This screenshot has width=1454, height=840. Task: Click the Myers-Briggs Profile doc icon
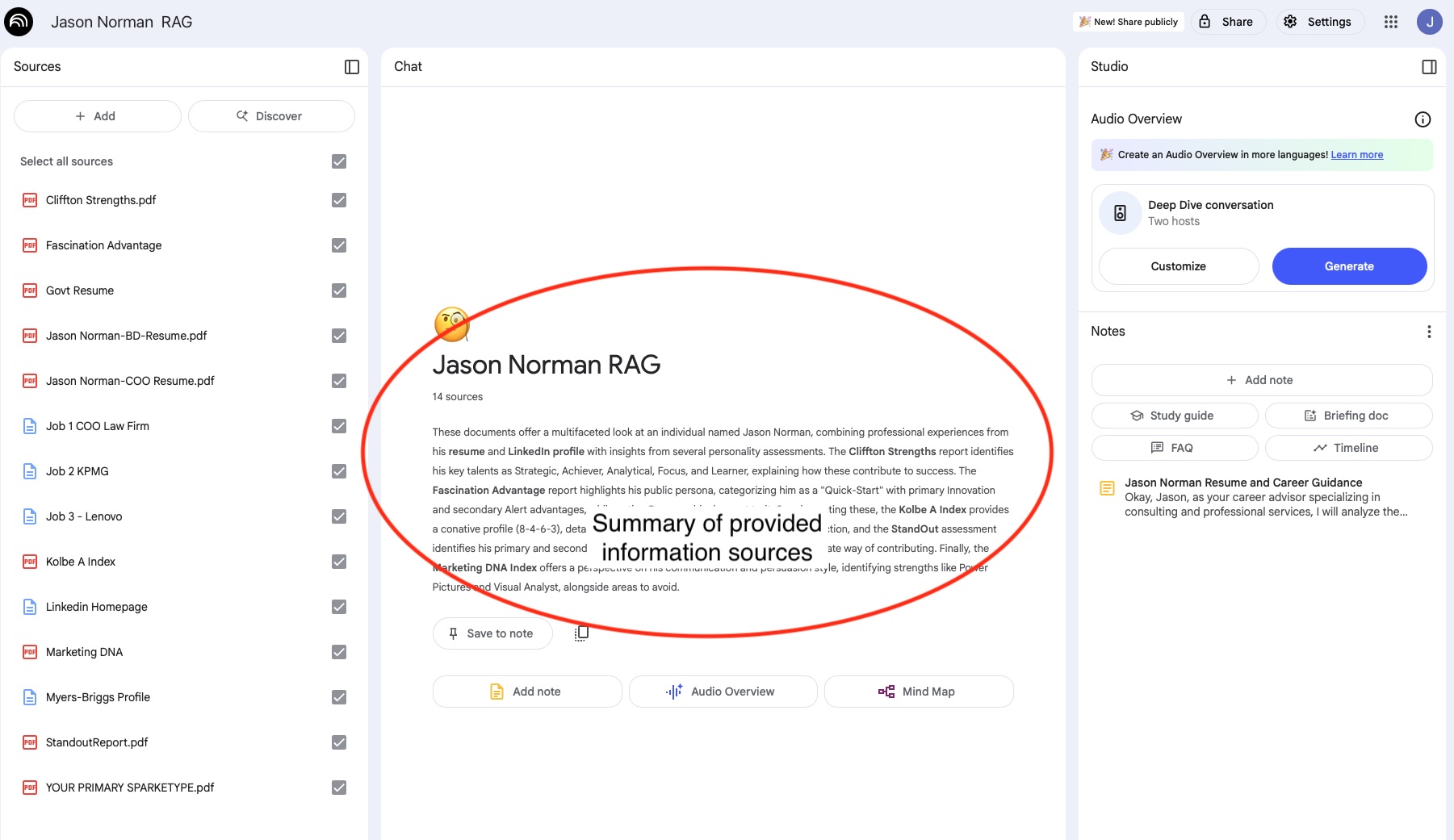[30, 697]
